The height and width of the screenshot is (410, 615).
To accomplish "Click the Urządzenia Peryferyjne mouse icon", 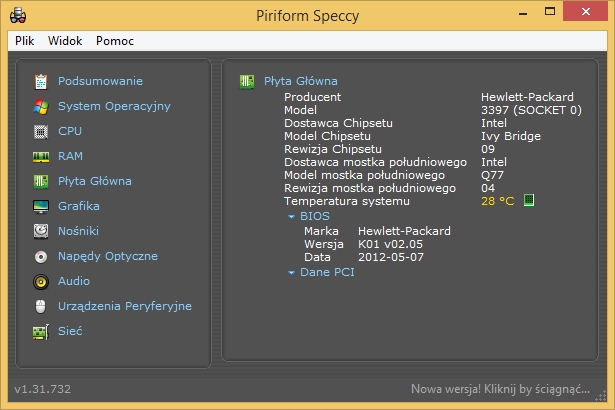I will (x=41, y=306).
